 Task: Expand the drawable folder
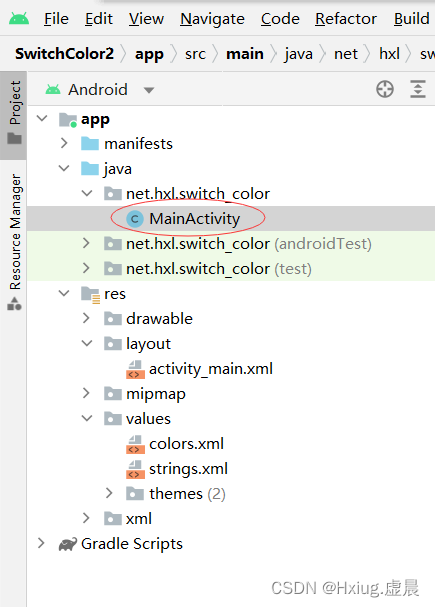point(87,318)
